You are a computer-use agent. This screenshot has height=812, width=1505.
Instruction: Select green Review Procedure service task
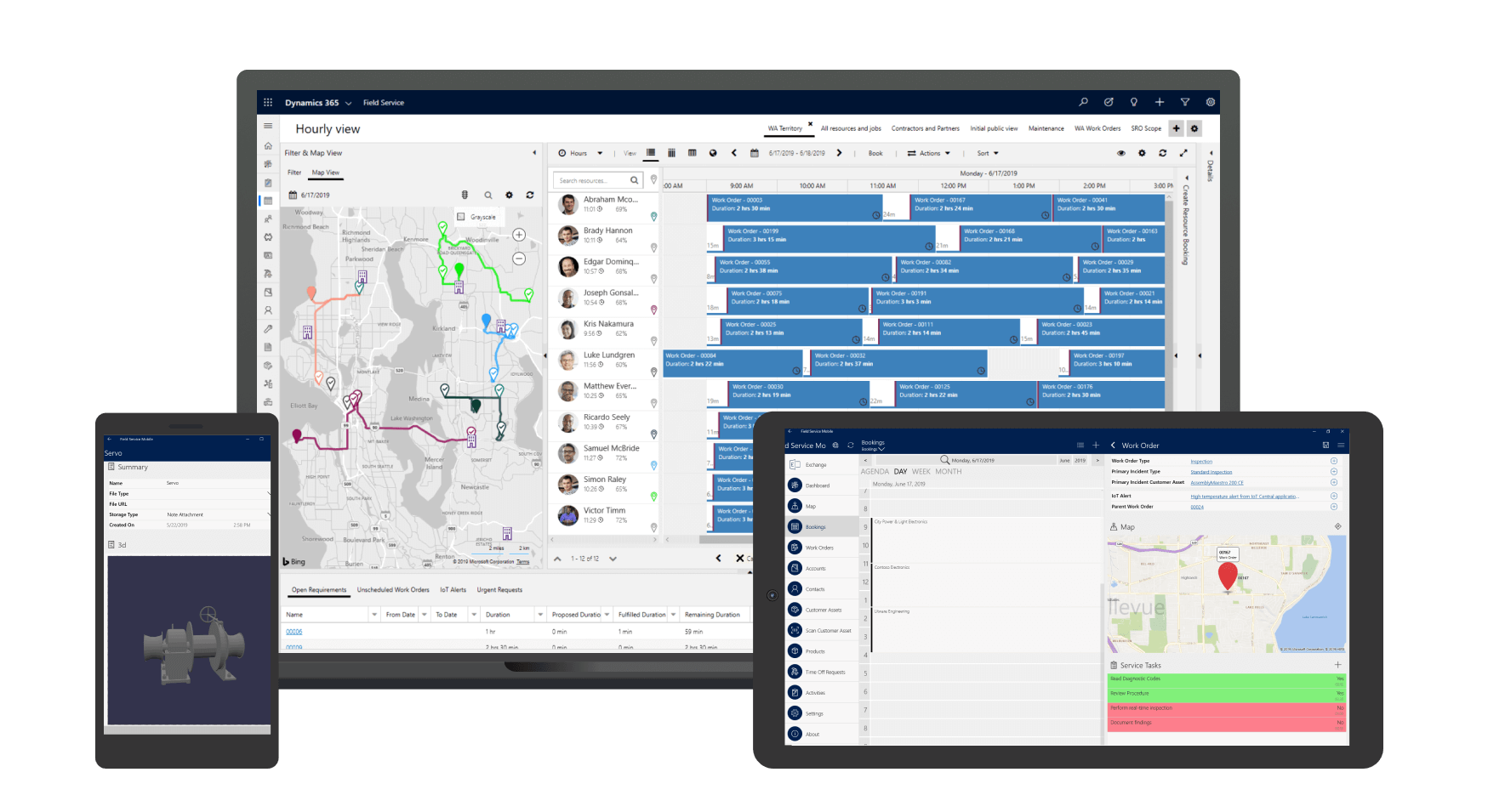pyautogui.click(x=1227, y=695)
